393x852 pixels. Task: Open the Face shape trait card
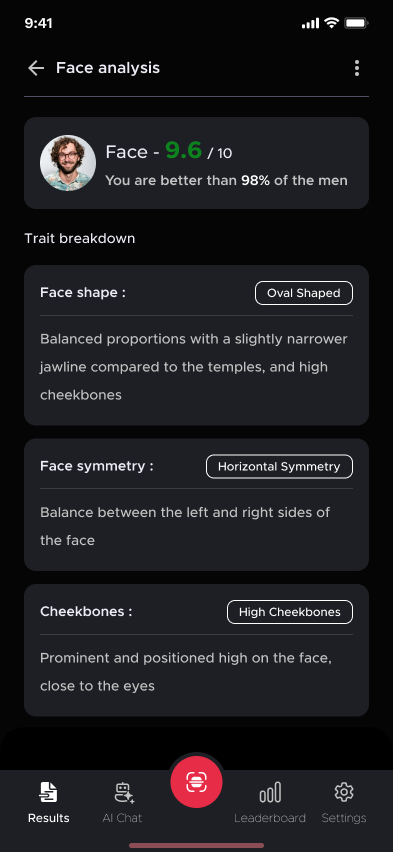pos(196,345)
